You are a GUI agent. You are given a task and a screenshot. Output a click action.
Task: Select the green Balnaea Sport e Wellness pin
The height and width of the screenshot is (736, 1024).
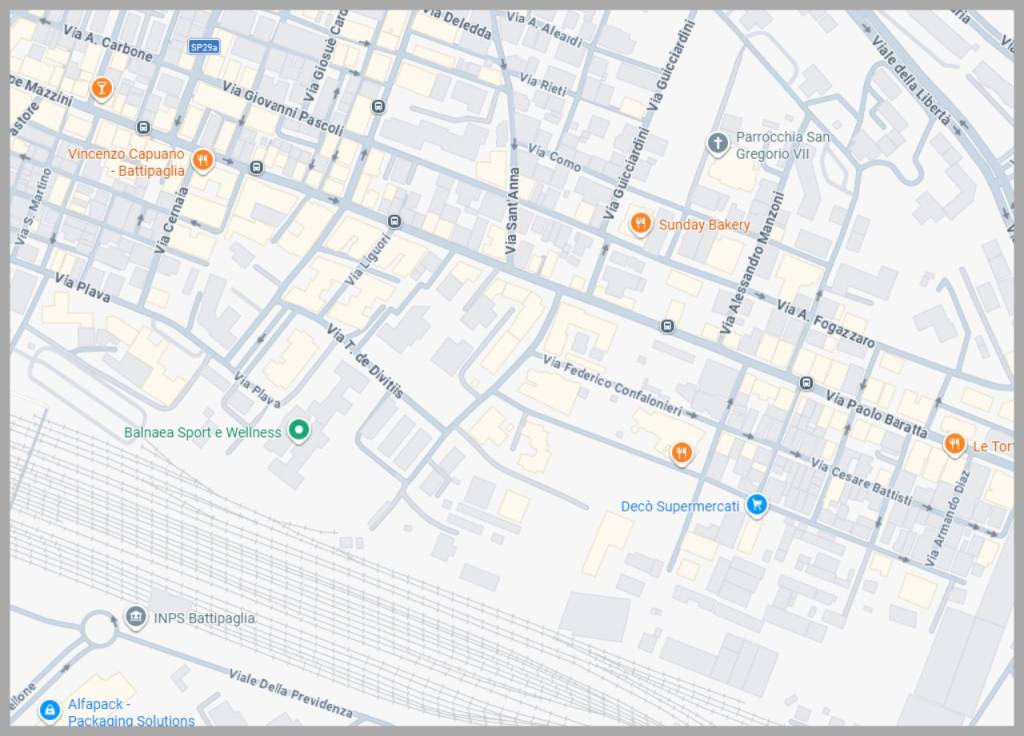(298, 431)
